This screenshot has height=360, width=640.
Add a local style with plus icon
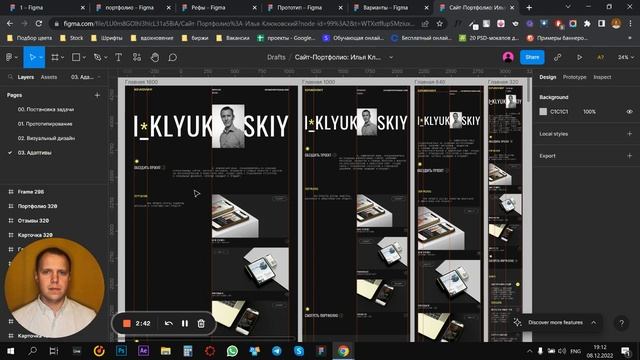[629, 133]
